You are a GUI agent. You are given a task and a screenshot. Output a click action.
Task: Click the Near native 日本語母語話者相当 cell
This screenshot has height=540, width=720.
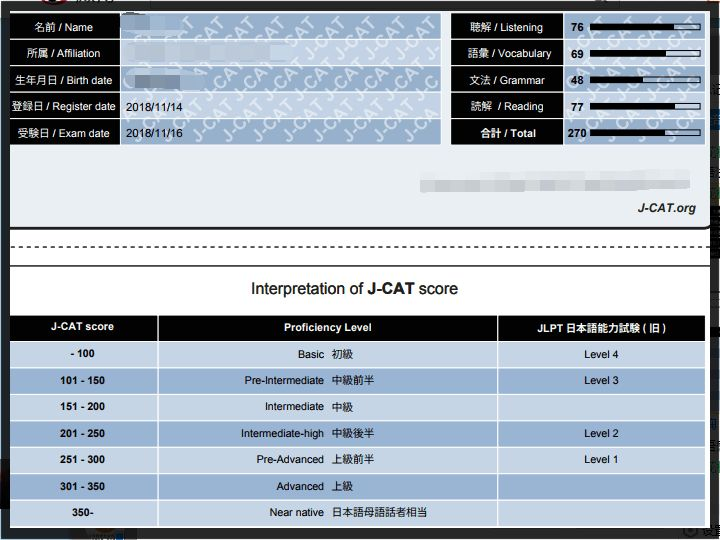tap(327, 512)
